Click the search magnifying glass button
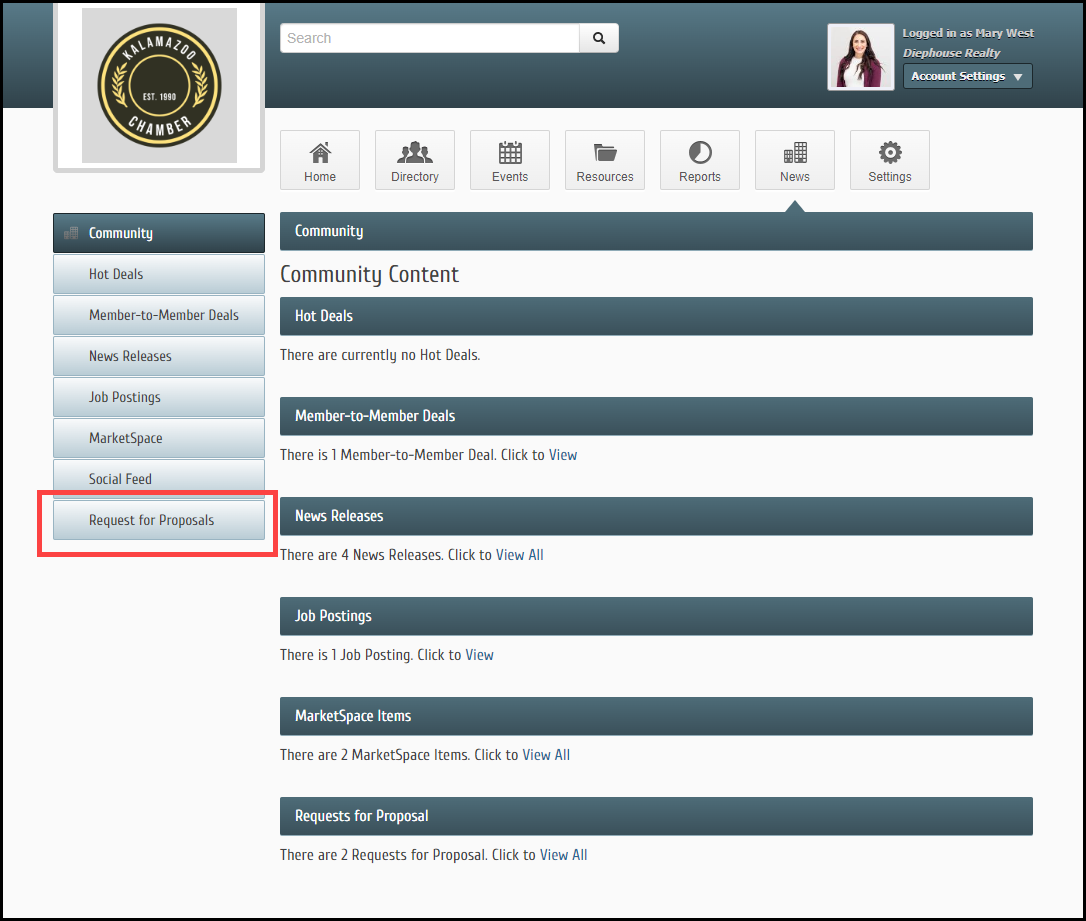The height and width of the screenshot is (921, 1086). click(599, 38)
